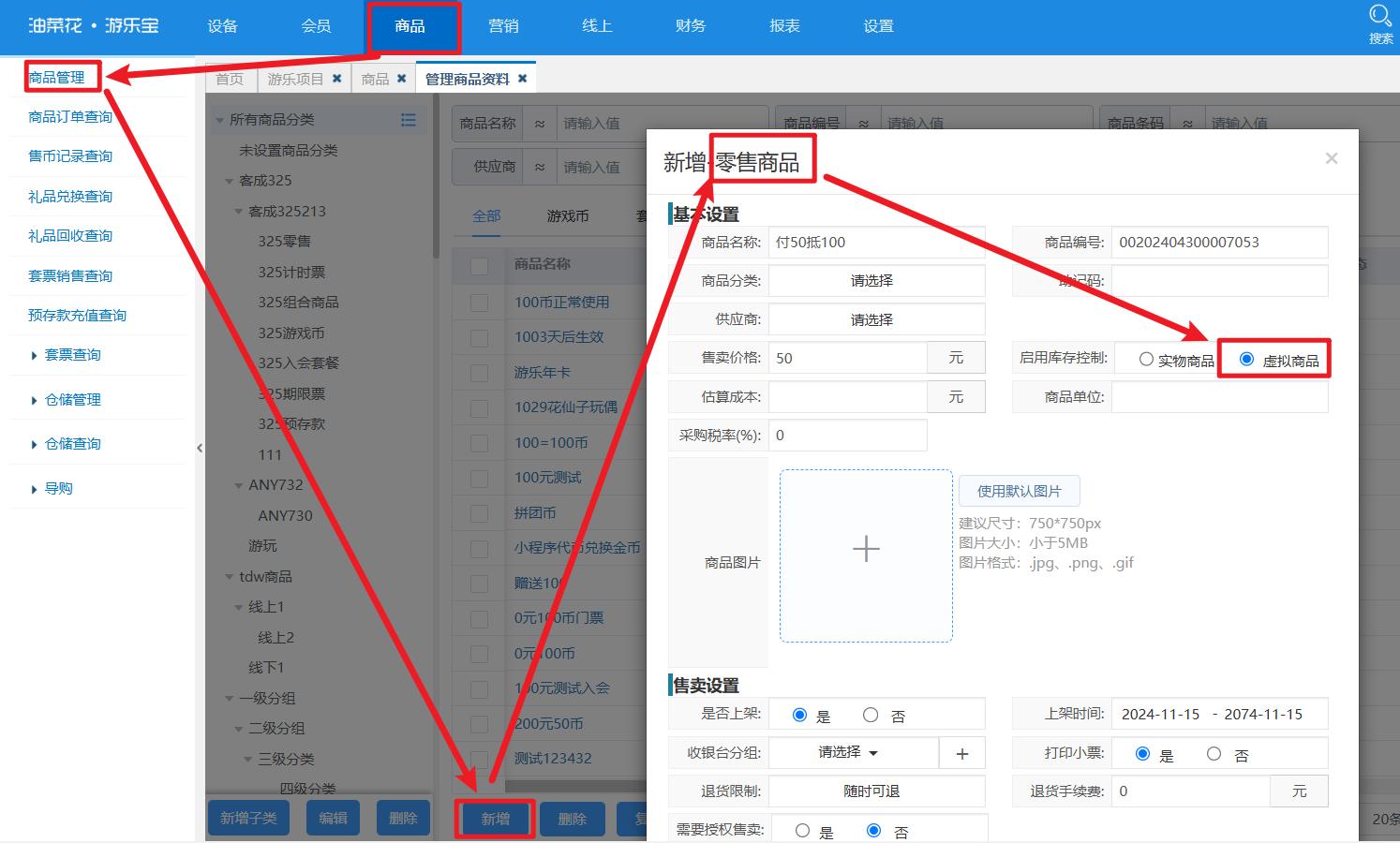
Task: Open the 设置 top menu
Action: 878,26
